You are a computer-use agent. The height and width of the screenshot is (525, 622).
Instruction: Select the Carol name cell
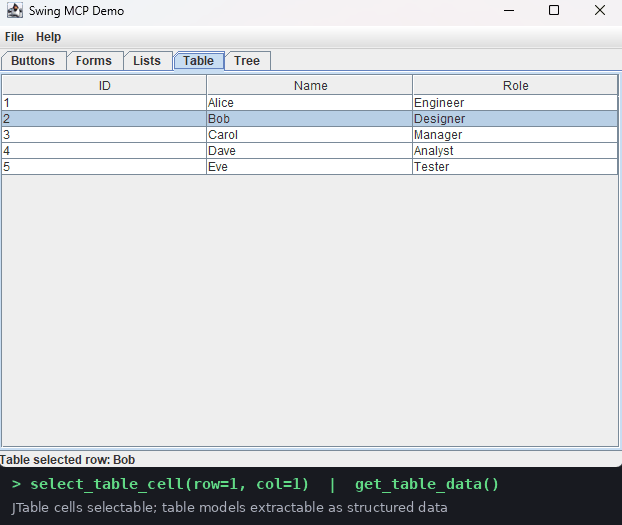309,135
